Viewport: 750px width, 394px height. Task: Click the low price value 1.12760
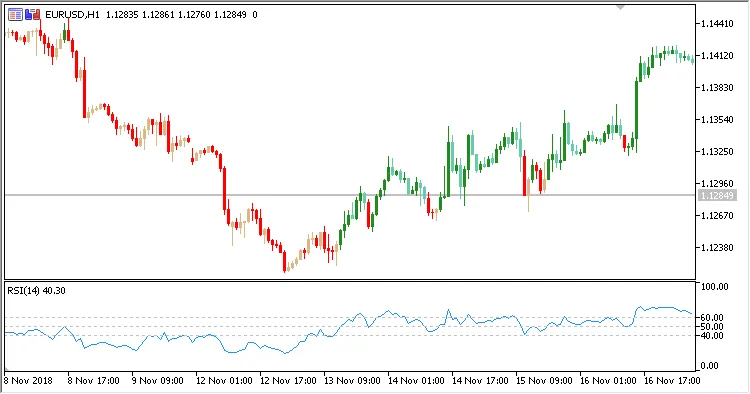coord(194,15)
